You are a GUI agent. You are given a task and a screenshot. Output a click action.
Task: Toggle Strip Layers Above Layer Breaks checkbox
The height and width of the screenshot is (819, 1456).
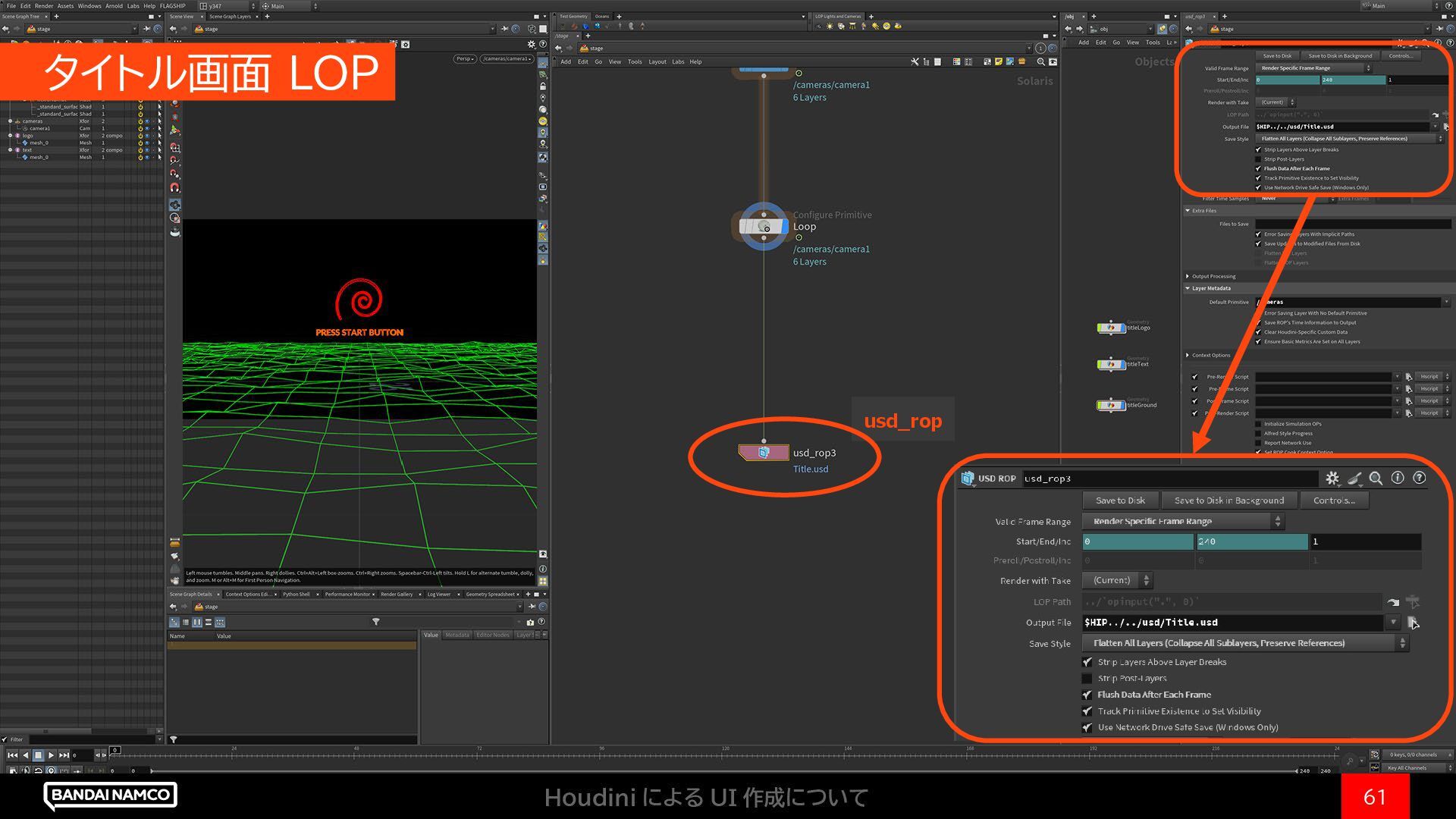[1087, 662]
